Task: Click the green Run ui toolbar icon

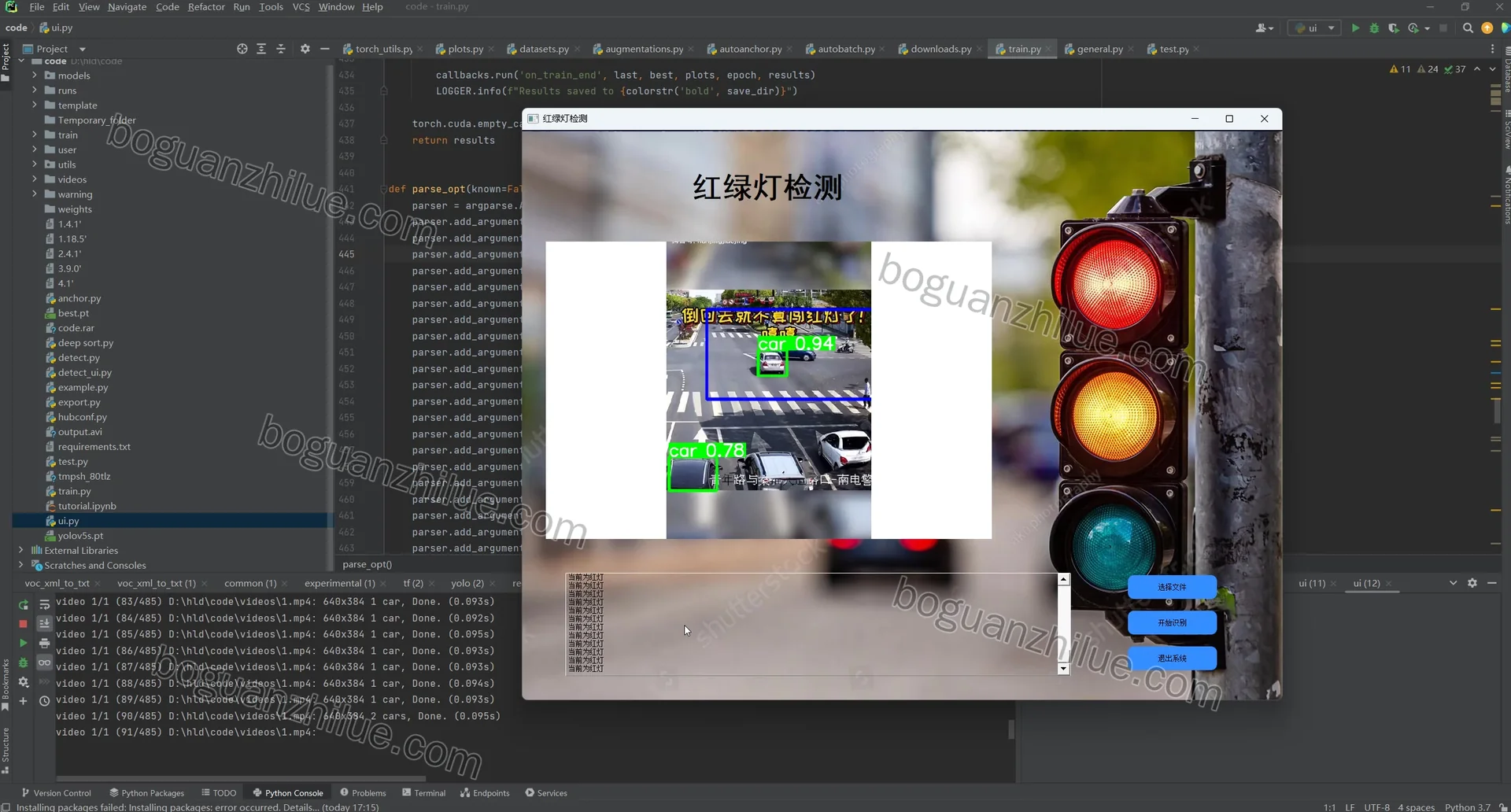Action: (1355, 28)
